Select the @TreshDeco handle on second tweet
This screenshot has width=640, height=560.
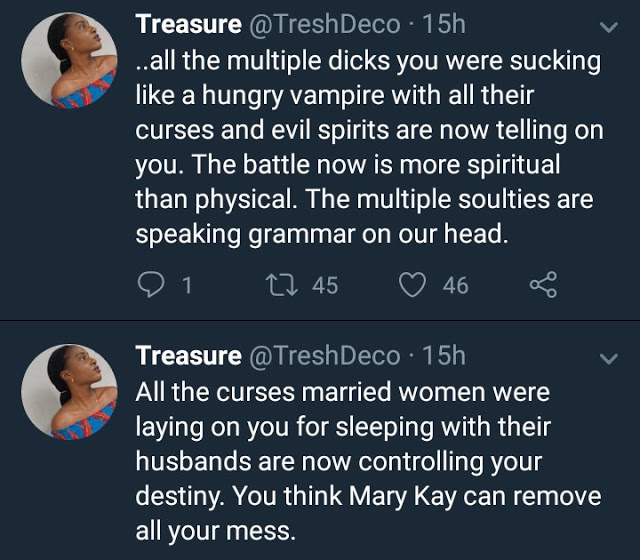click(x=322, y=355)
